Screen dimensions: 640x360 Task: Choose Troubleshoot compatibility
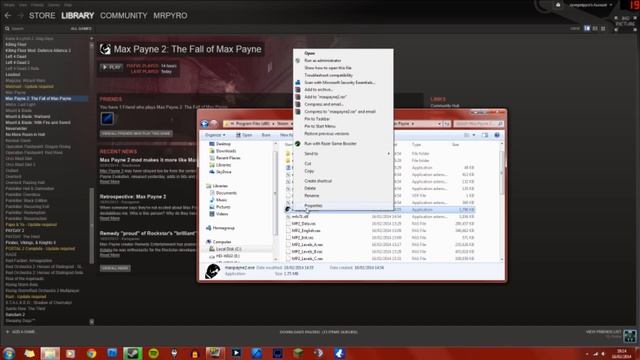343,75
